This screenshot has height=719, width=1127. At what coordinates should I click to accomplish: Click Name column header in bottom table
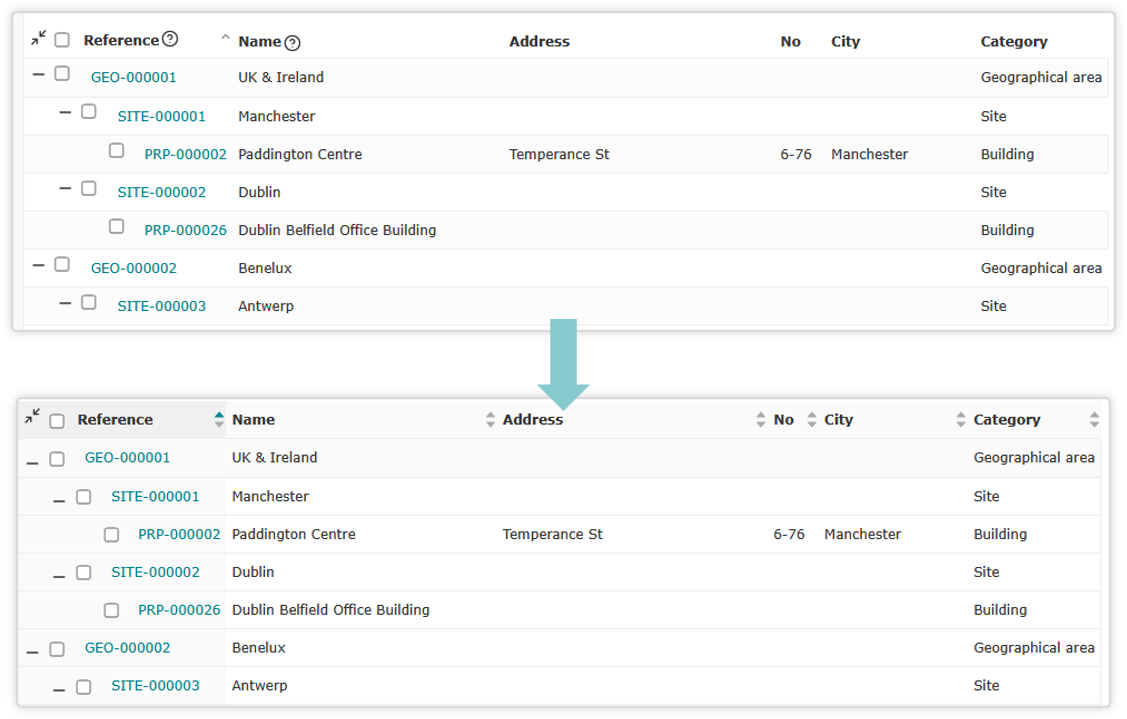click(x=254, y=420)
